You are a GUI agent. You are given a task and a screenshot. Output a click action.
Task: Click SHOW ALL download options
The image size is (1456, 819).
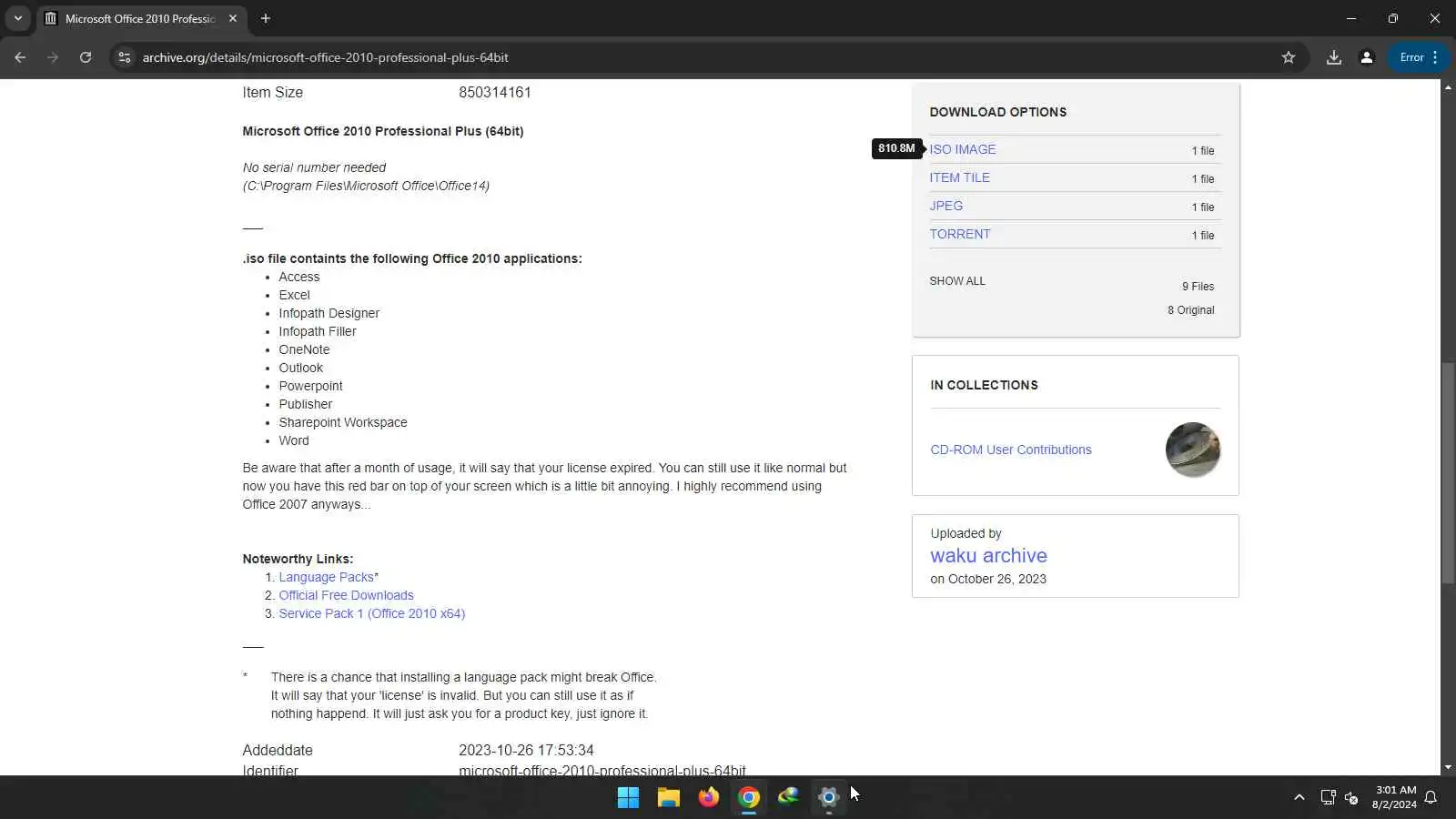click(957, 281)
